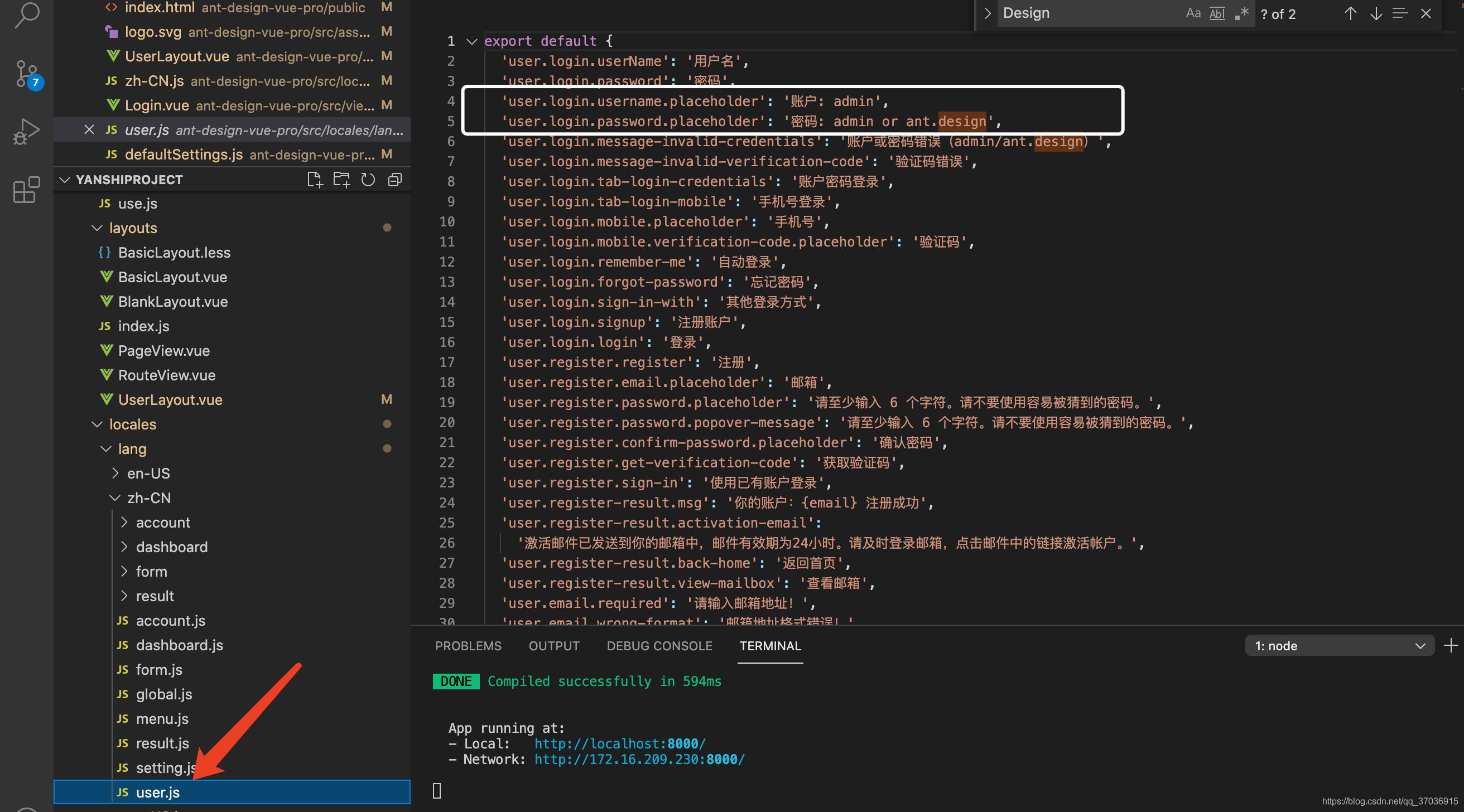1464x812 pixels.
Task: Collapse the layouts folder
Action: (x=132, y=228)
